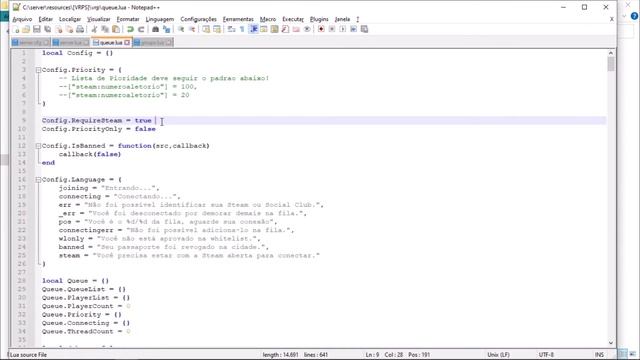
Task: Click the Replace toolbar icon
Action: point(167,29)
